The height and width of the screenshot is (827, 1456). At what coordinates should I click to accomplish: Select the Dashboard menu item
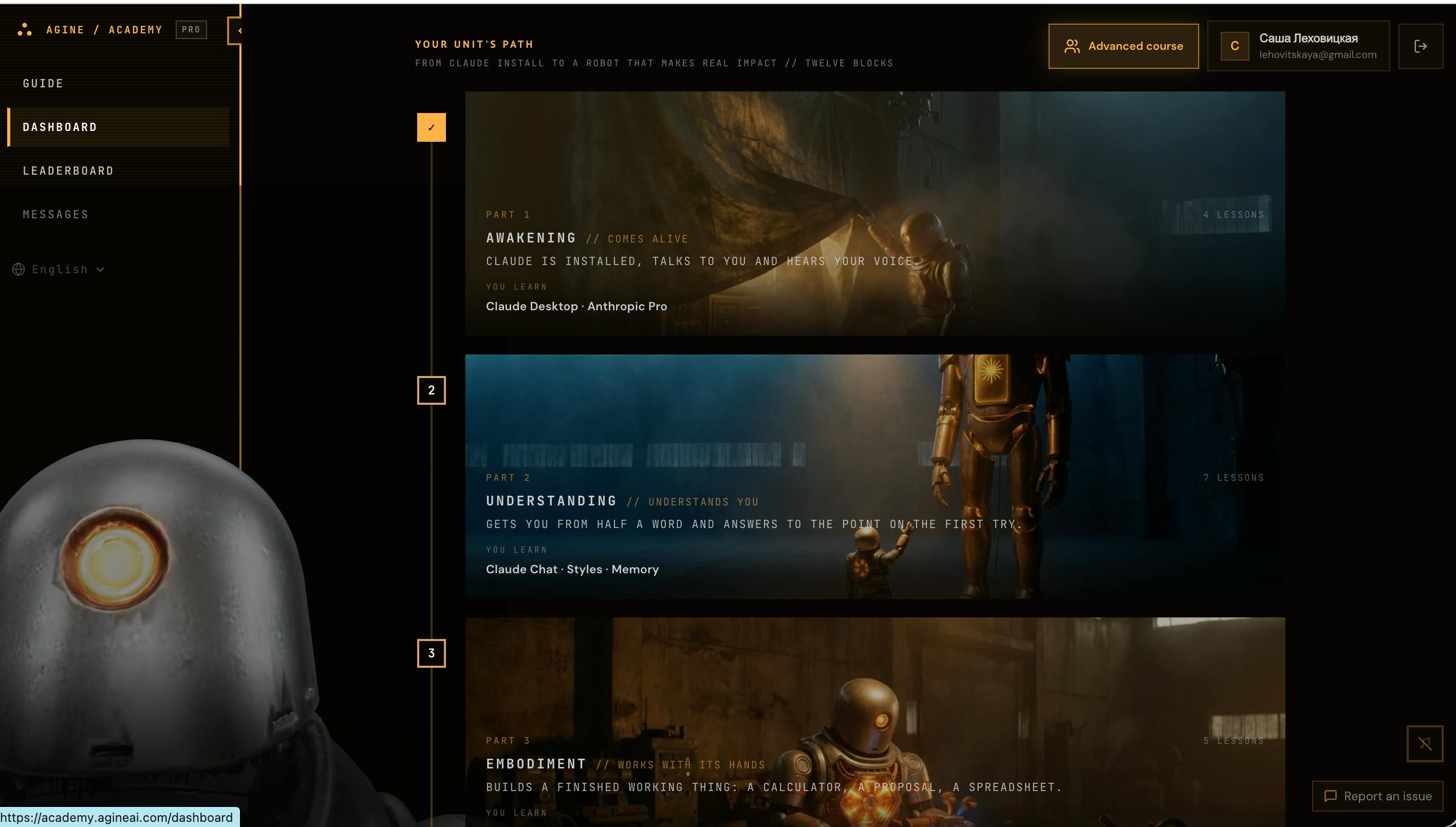point(118,127)
